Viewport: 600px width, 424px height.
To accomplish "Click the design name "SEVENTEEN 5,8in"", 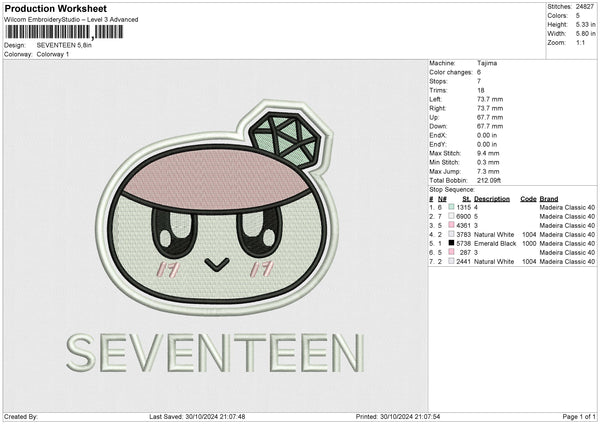I will pyautogui.click(x=64, y=45).
